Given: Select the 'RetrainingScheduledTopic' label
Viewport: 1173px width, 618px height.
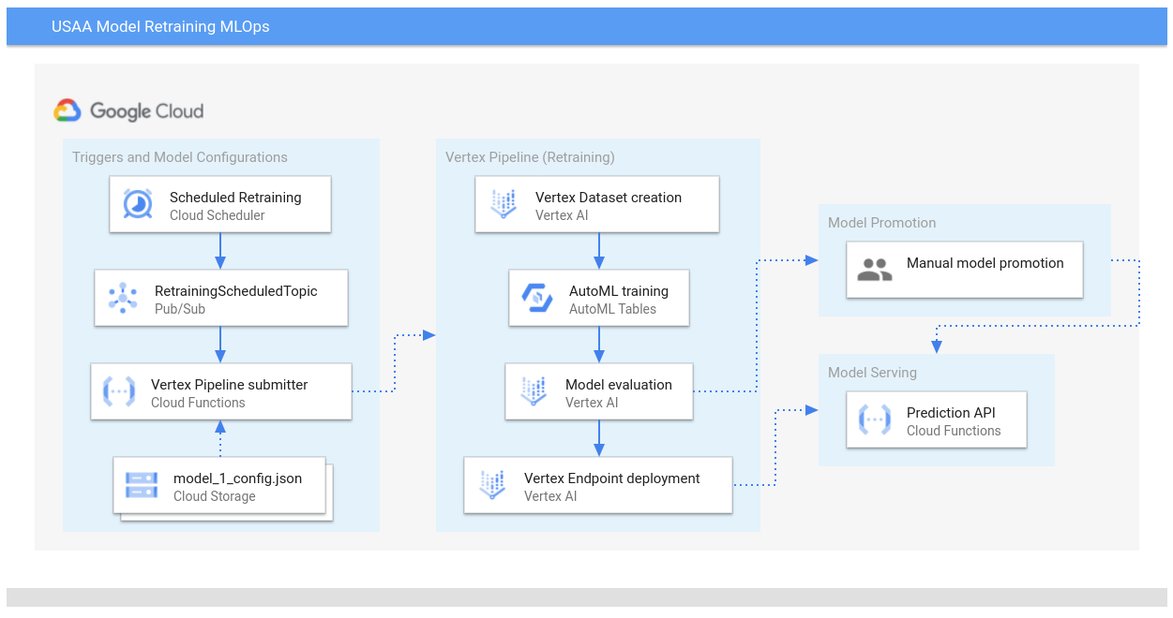Looking at the screenshot, I should 236,291.
